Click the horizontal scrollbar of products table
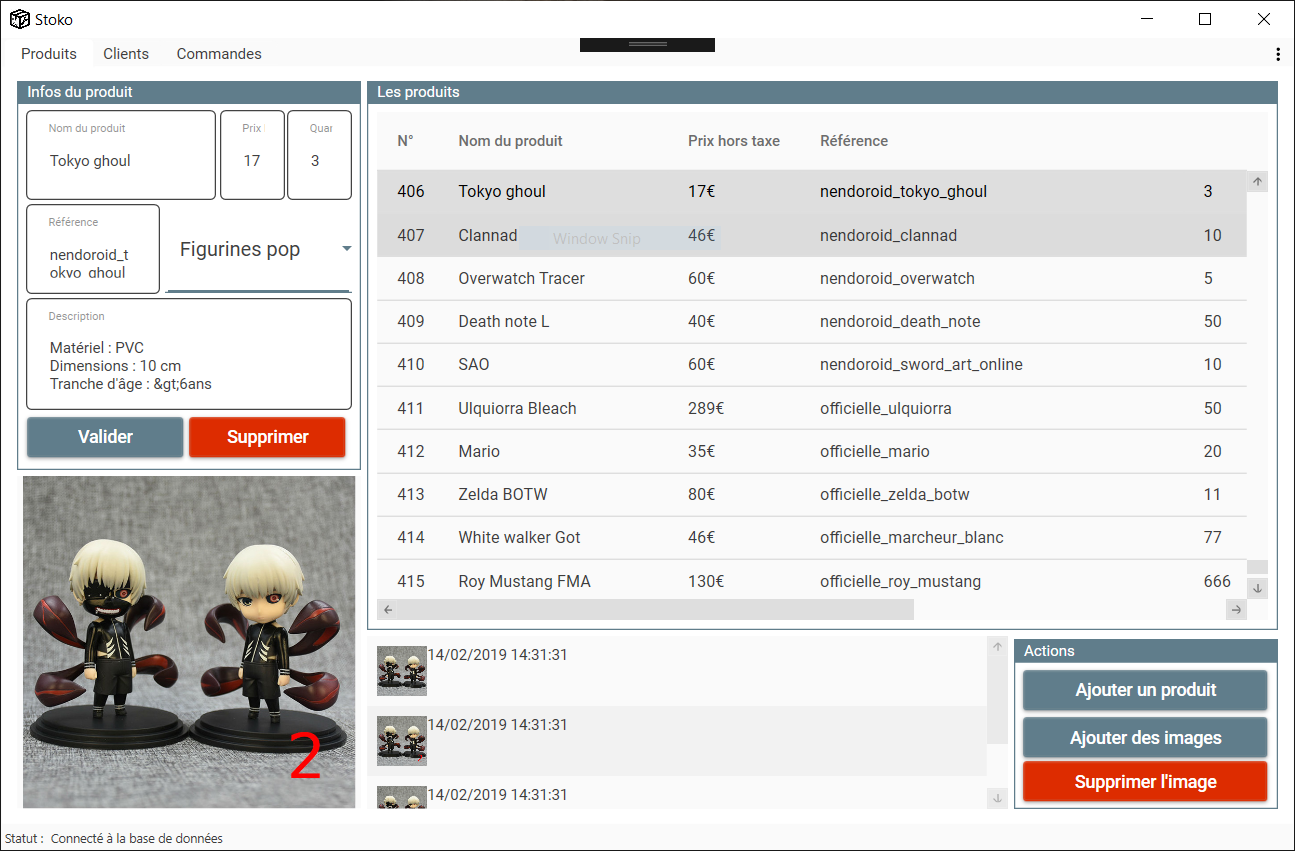The width and height of the screenshot is (1295, 851). [646, 609]
